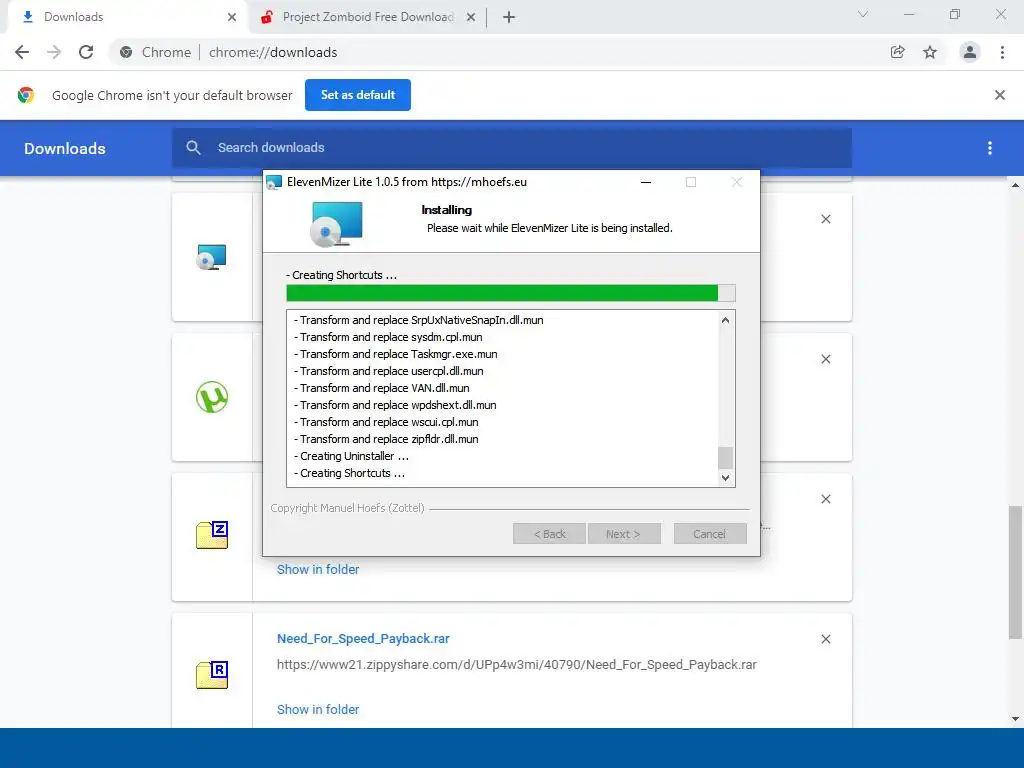Image resolution: width=1024 pixels, height=768 pixels.
Task: Open the new tab plus button
Action: [x=509, y=17]
